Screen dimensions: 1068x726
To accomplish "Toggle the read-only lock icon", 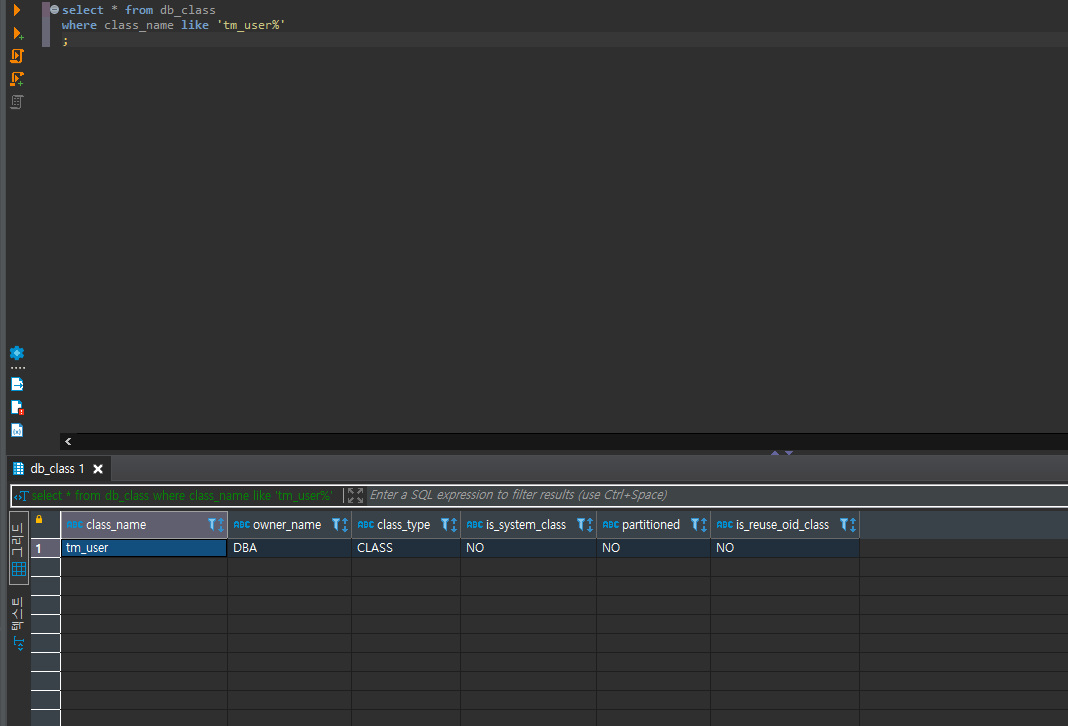I will coord(39,519).
